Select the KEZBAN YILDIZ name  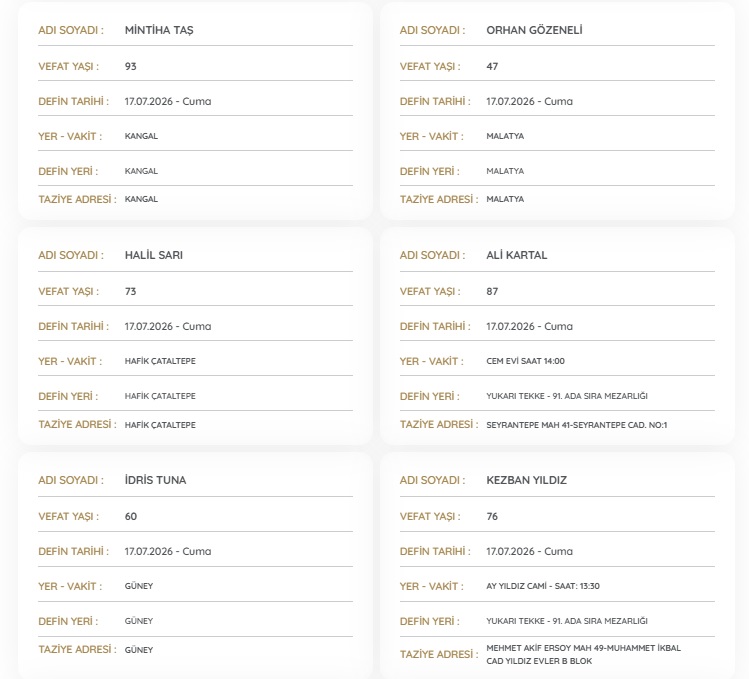[x=526, y=480]
